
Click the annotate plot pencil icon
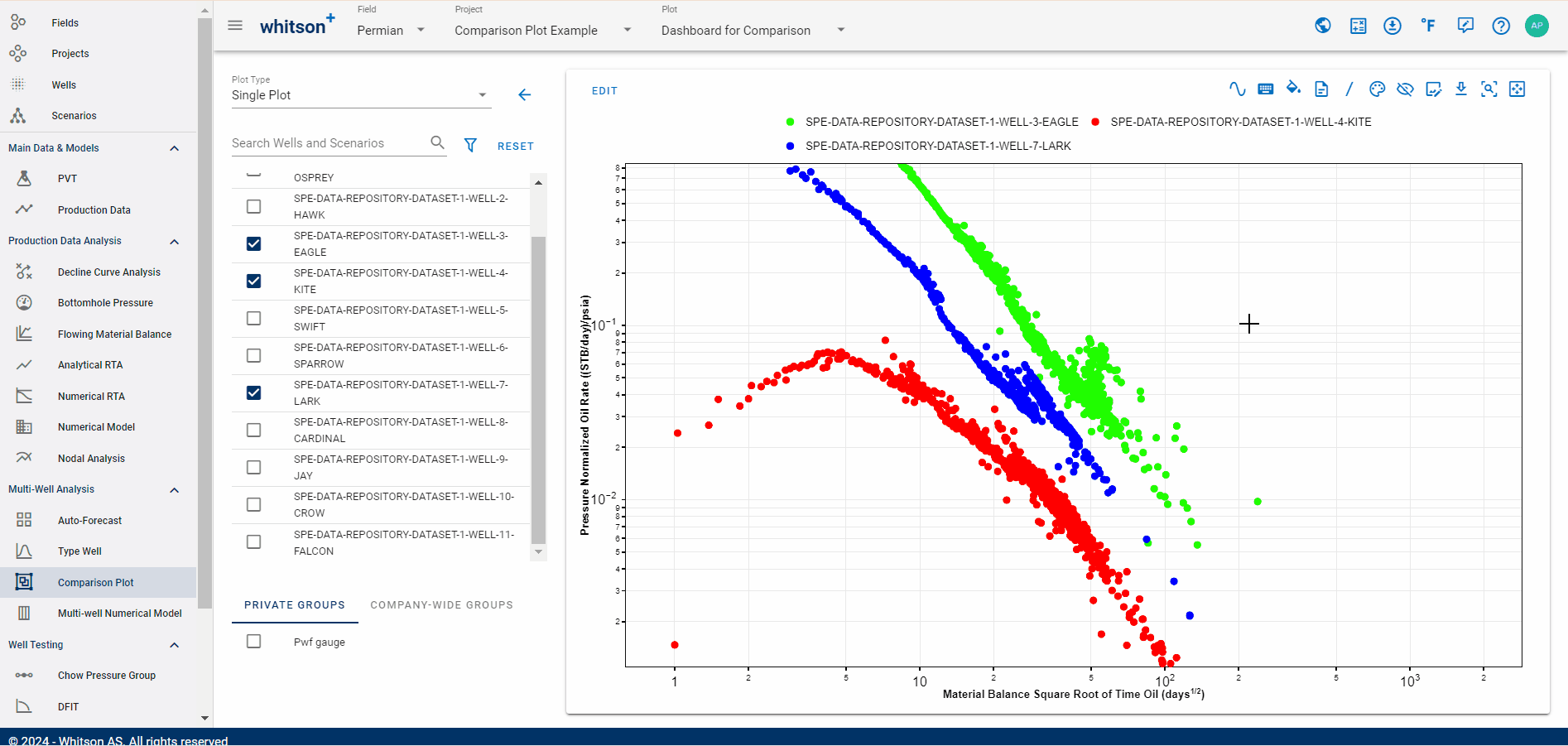click(x=1434, y=89)
